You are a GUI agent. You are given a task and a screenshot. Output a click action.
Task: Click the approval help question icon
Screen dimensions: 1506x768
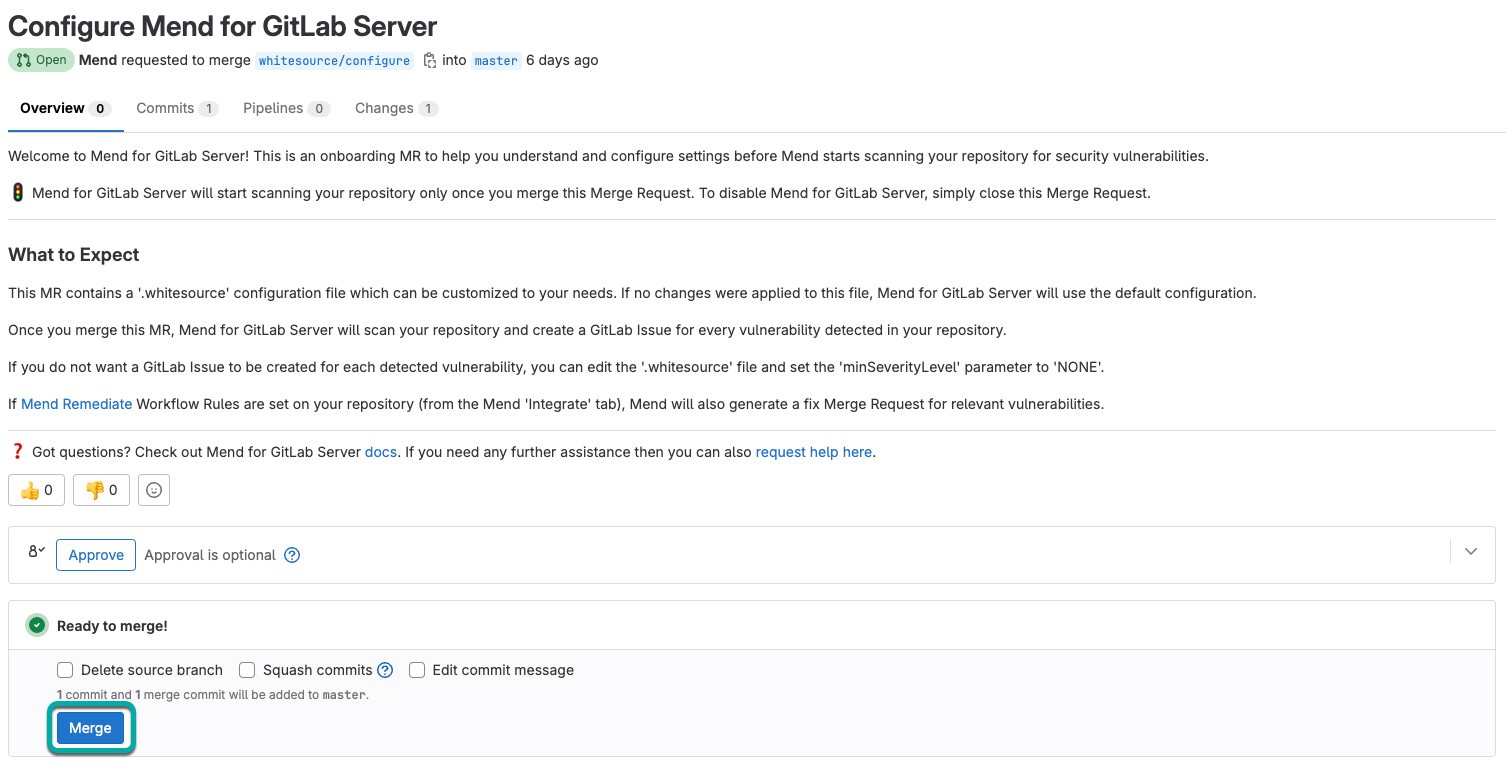[292, 555]
